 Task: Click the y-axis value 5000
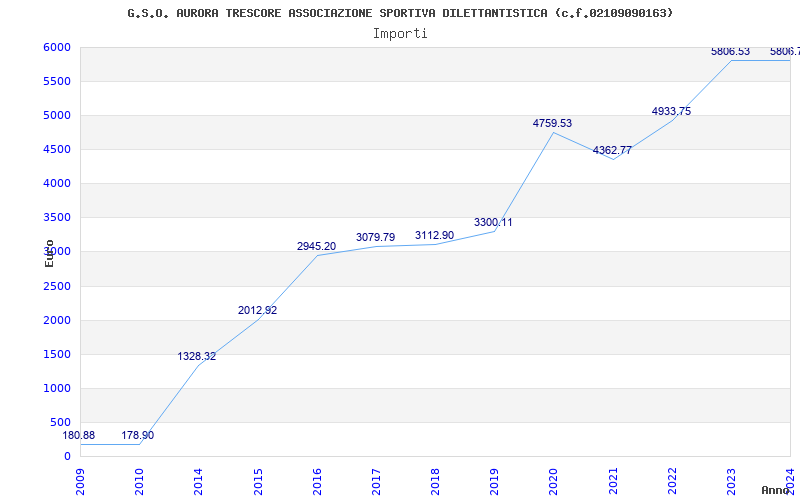tap(57, 115)
